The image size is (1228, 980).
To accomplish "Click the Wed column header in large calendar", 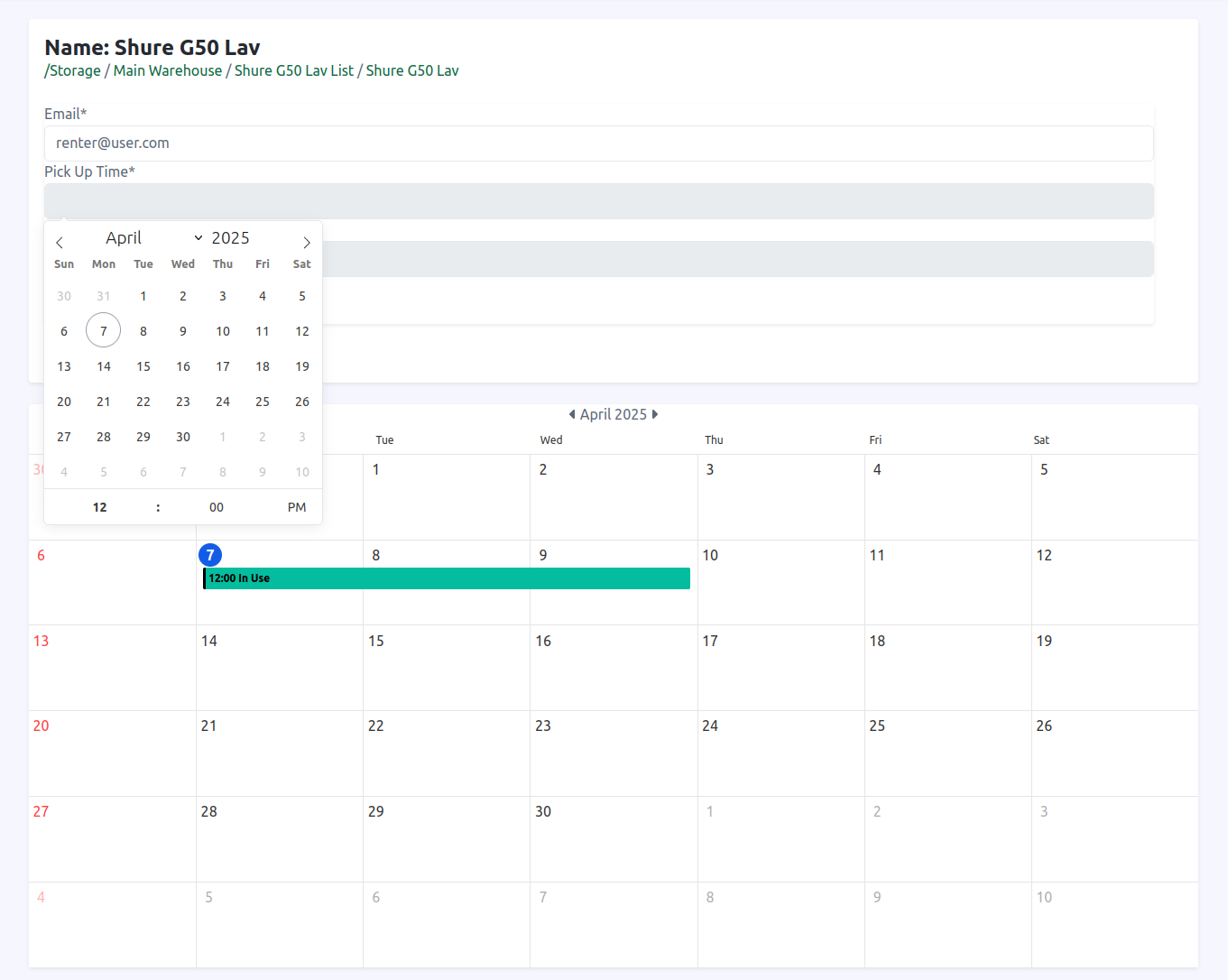I will (x=551, y=440).
